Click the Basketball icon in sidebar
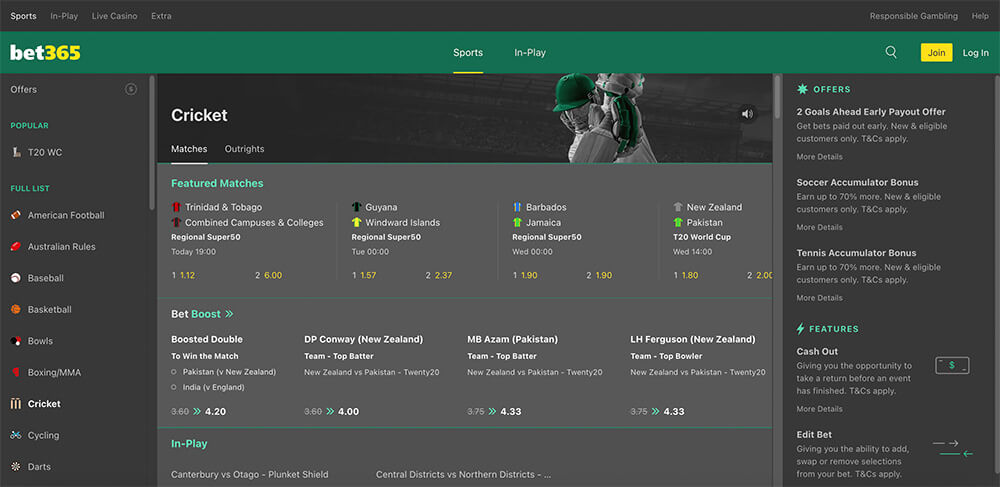Screen dimensions: 1000x487 coord(16,309)
